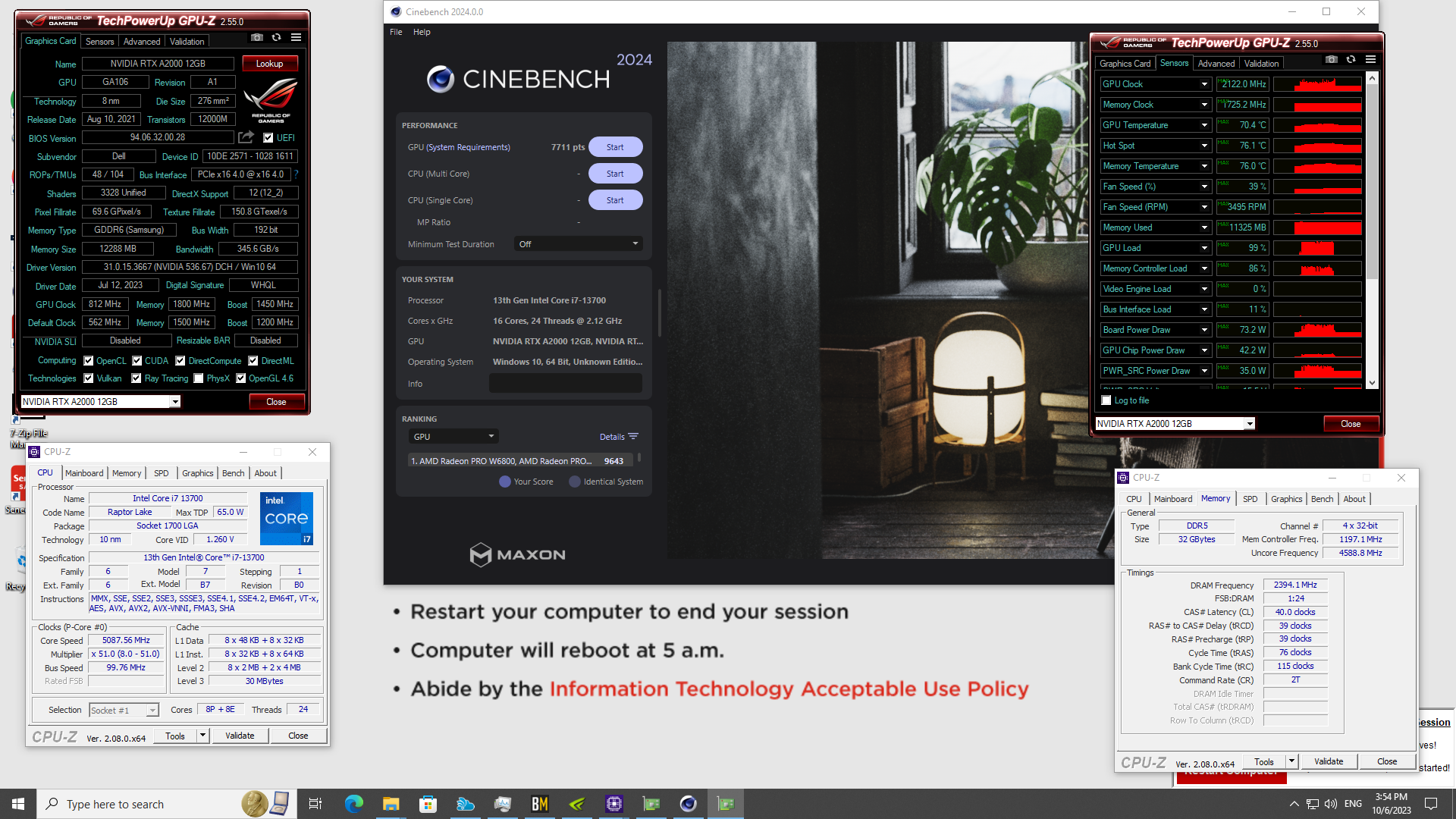Image resolution: width=1456 pixels, height=819 pixels.
Task: Open the hamburger menu in GPU-Z Sensors window
Action: pos(1370,59)
